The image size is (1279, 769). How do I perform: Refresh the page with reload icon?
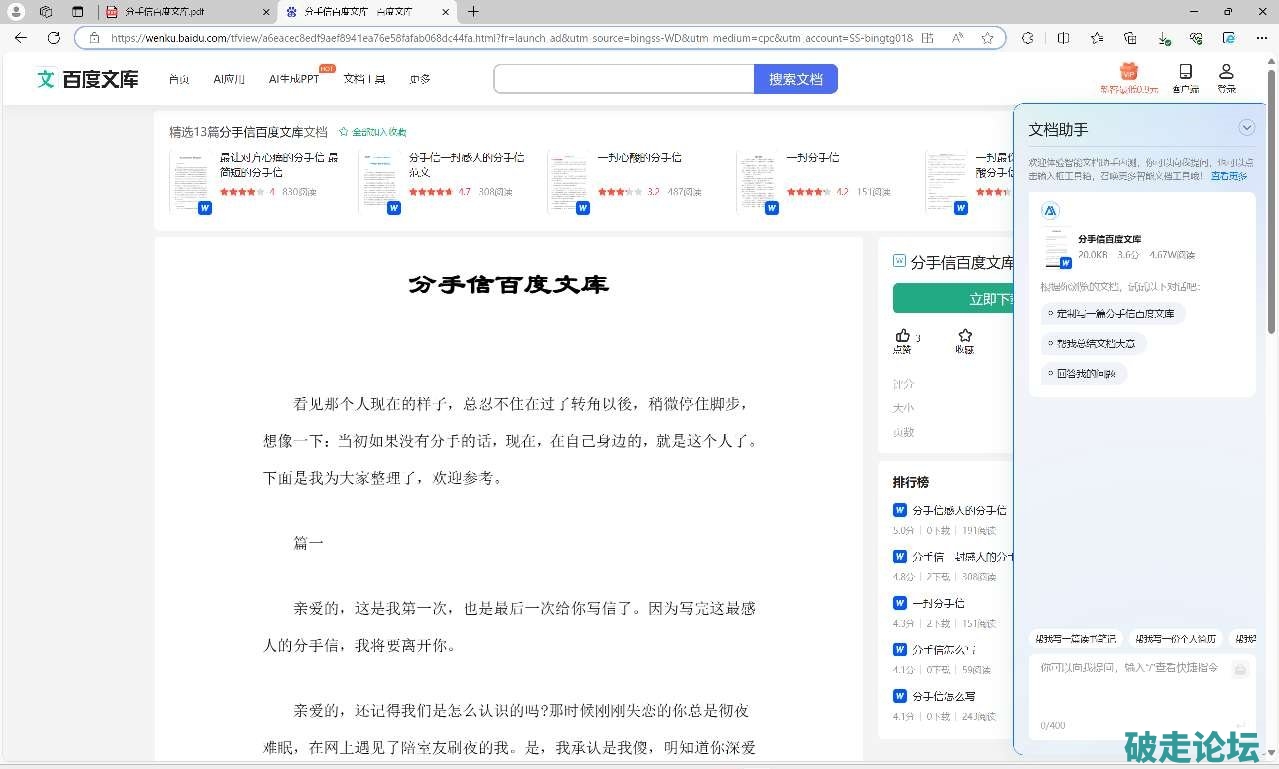[54, 38]
